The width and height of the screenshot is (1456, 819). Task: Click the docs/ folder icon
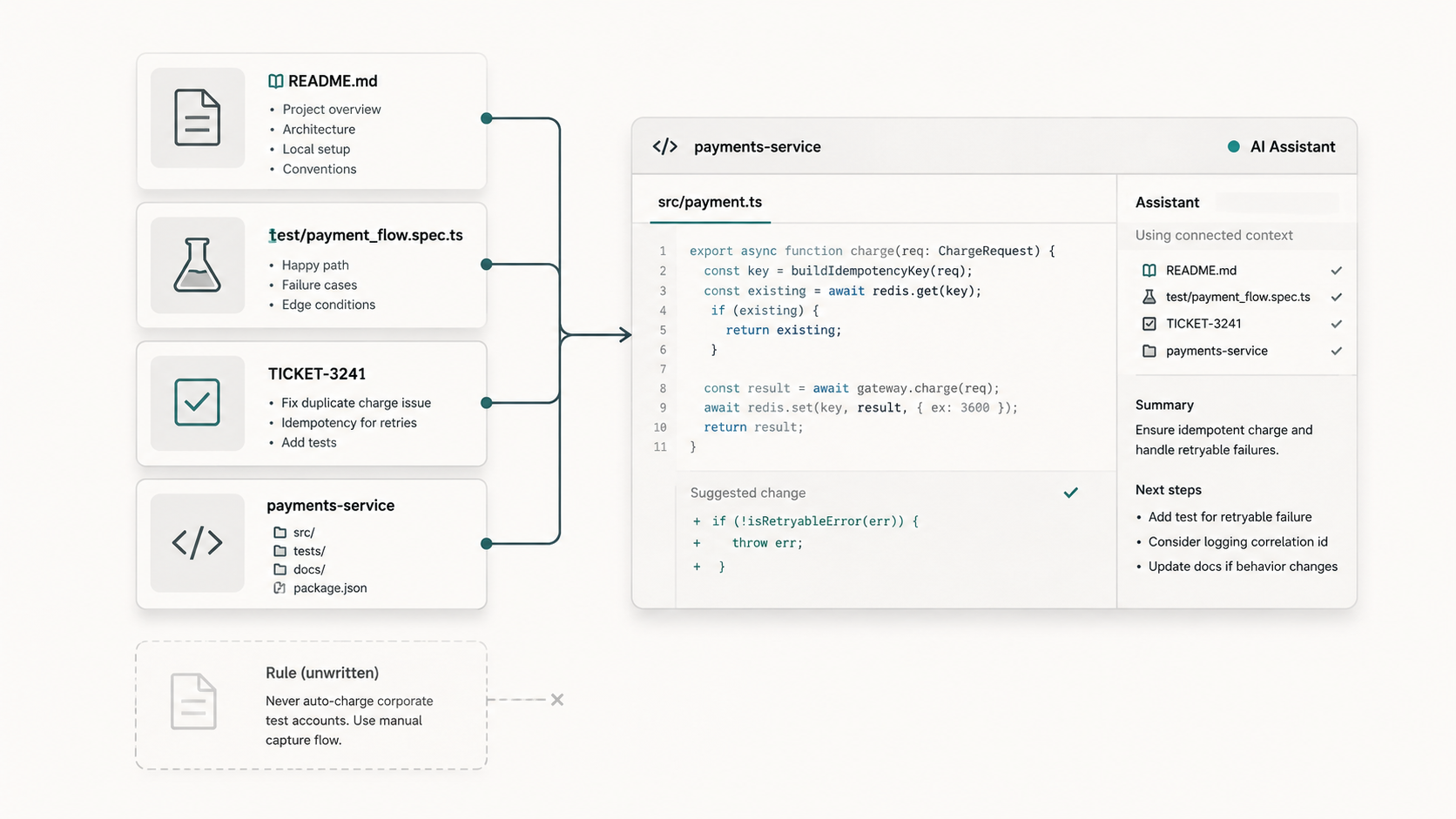tap(280, 569)
